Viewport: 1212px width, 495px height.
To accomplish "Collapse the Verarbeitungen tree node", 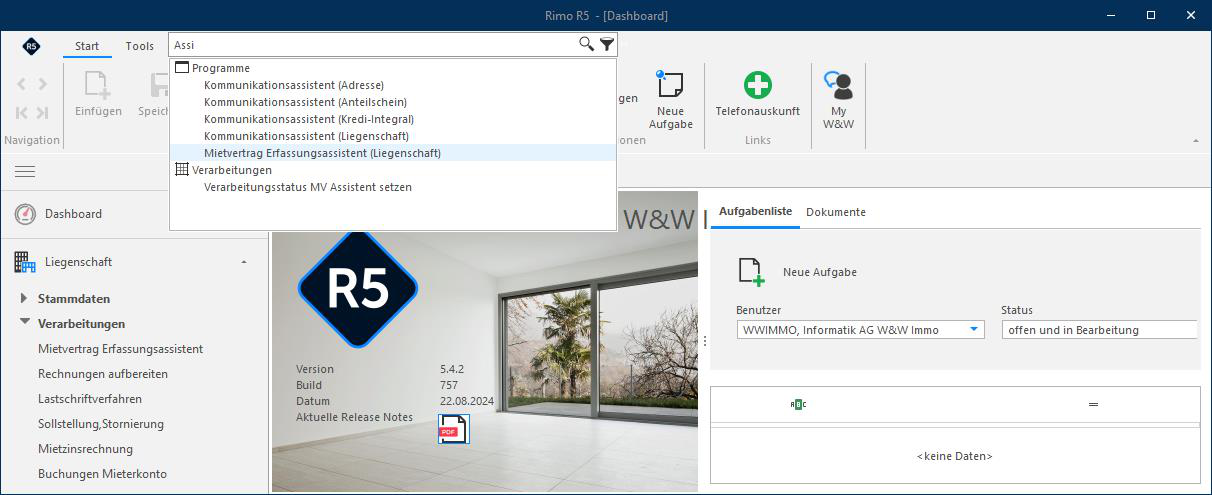I will pos(25,323).
